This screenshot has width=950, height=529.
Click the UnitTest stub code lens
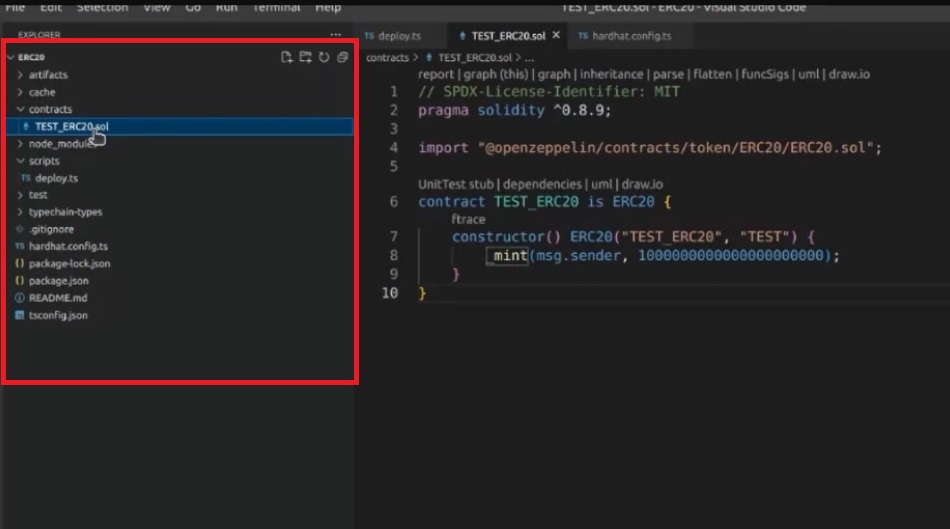tap(455, 184)
